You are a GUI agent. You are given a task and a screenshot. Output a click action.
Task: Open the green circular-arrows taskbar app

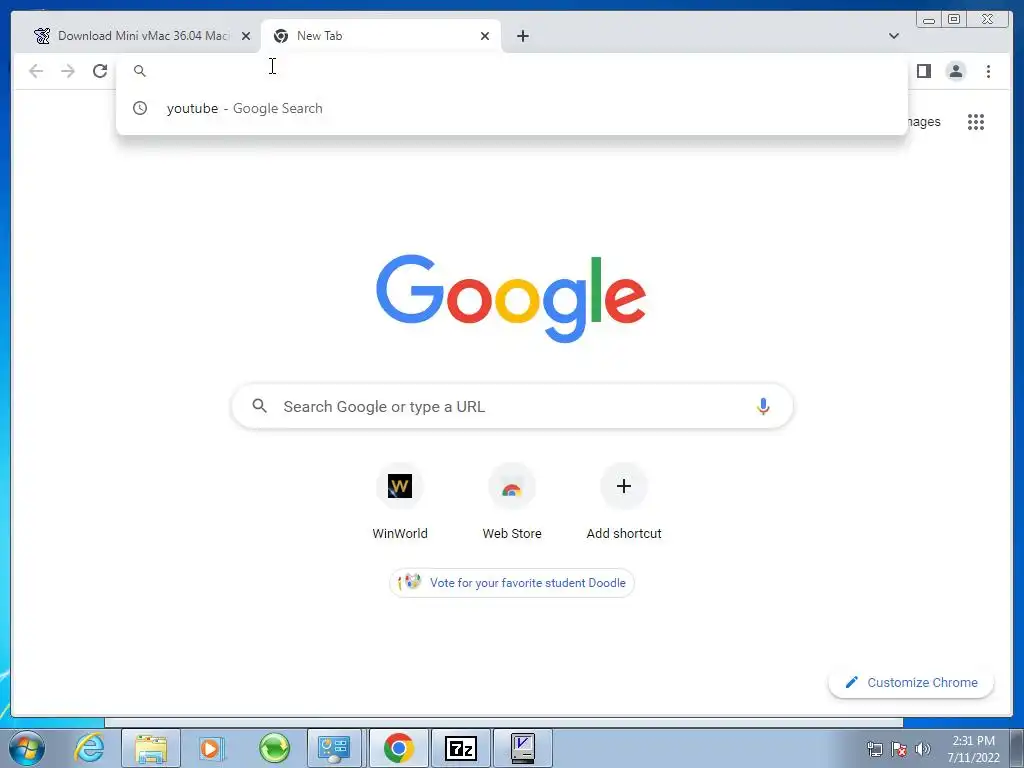[274, 748]
